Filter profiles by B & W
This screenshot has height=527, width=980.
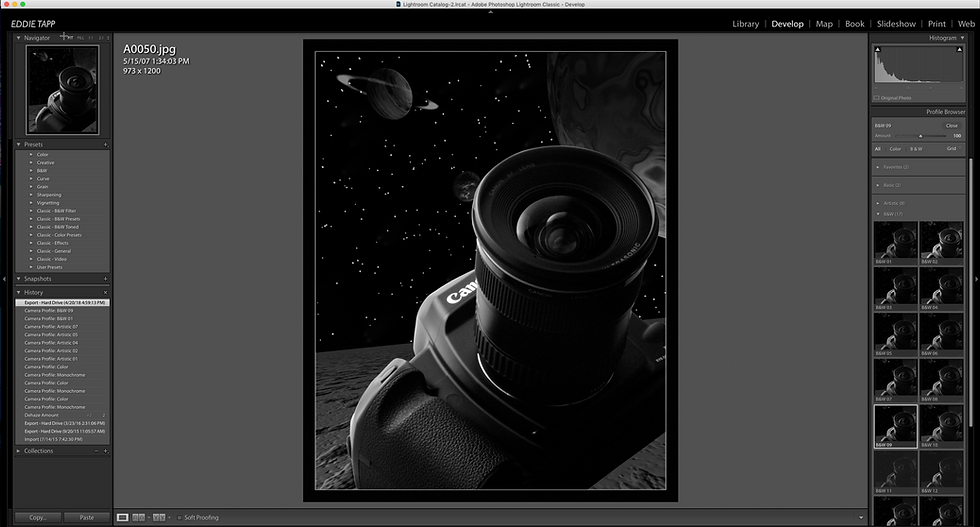(x=916, y=149)
